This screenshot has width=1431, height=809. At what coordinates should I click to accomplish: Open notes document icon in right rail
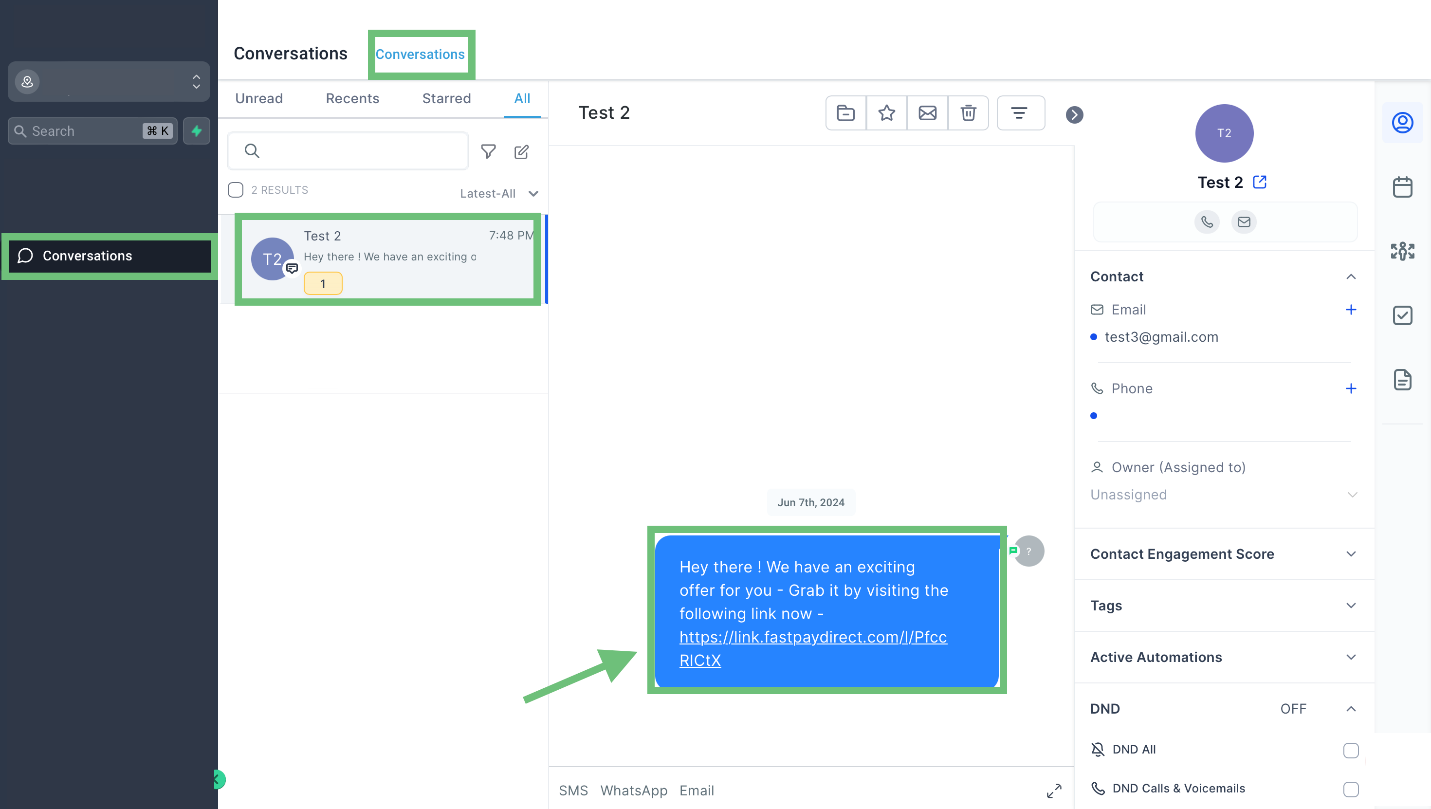(x=1403, y=380)
